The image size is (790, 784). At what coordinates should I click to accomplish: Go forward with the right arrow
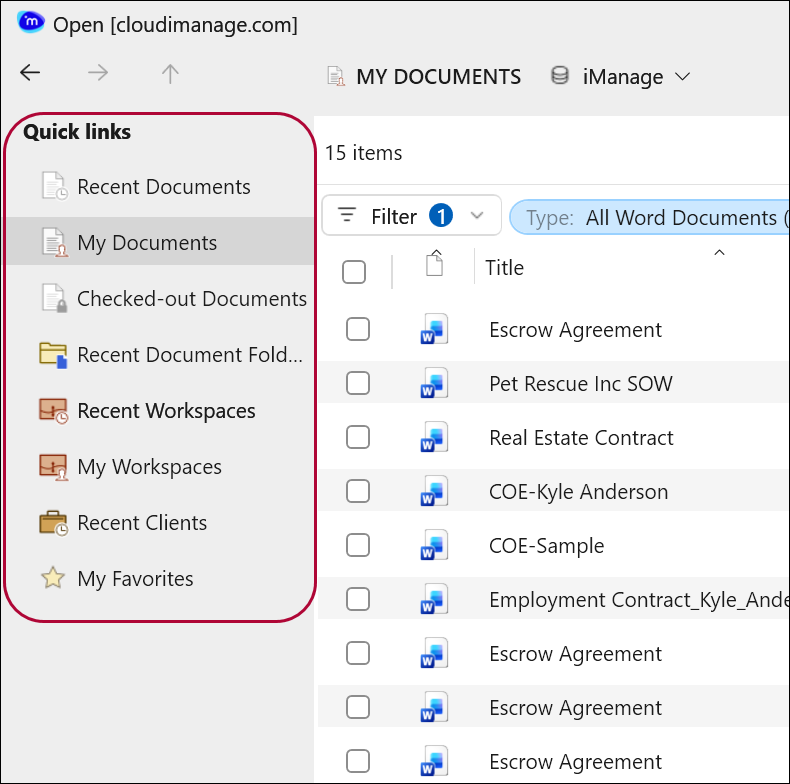(98, 73)
